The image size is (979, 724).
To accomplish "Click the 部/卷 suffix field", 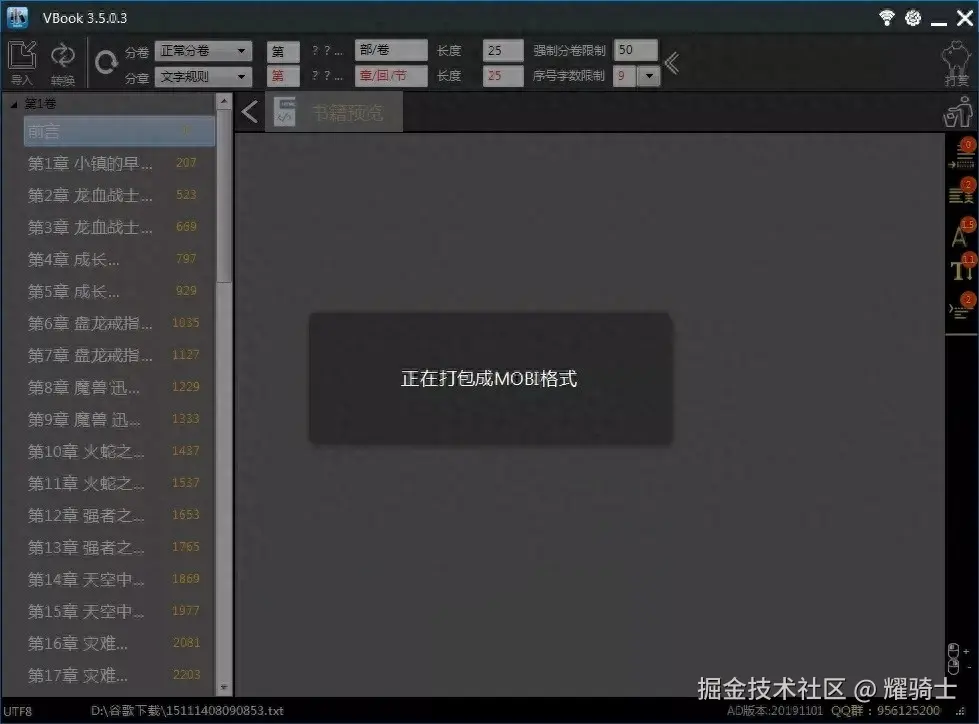I will [x=391, y=50].
